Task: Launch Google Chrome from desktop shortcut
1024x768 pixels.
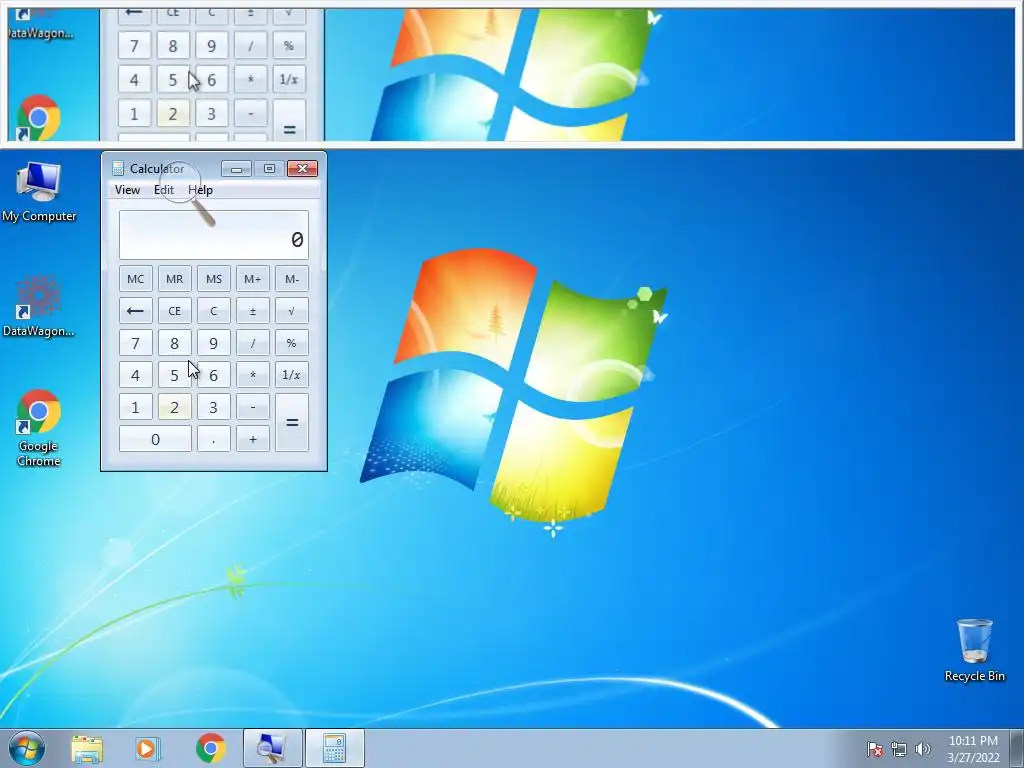Action: click(39, 428)
